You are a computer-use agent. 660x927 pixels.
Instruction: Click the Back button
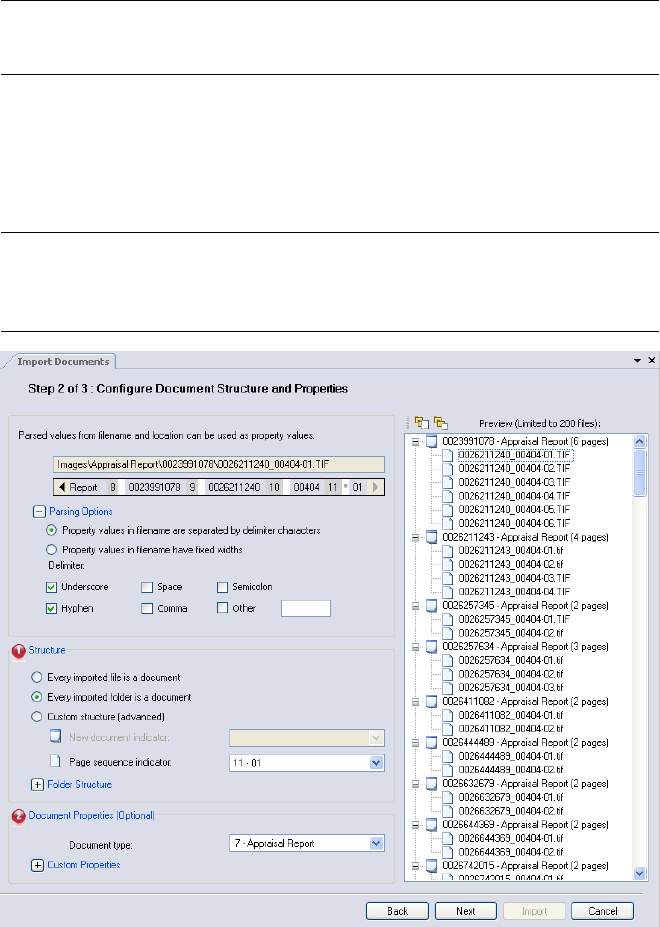pyautogui.click(x=397, y=911)
